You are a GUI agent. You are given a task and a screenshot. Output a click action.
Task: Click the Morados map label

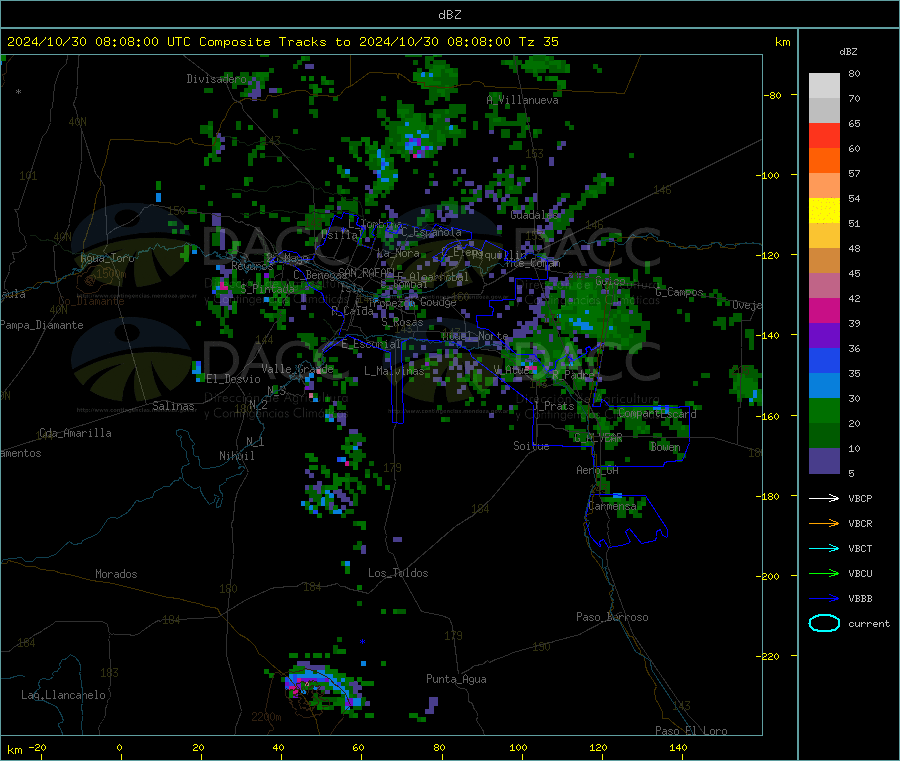click(x=116, y=574)
